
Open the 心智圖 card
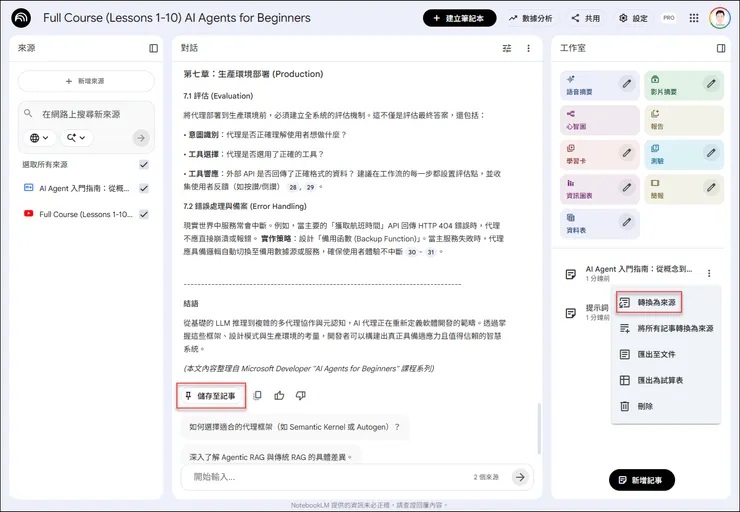600,120
